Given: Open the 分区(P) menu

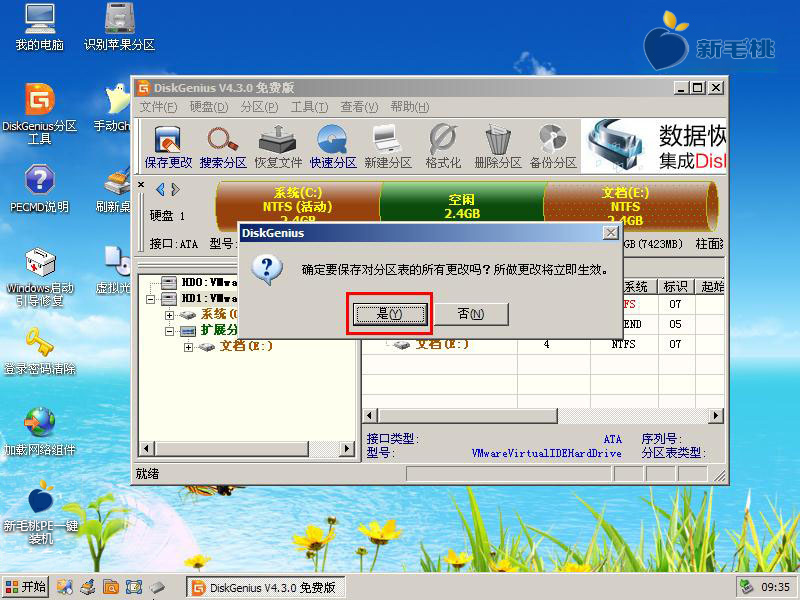Looking at the screenshot, I should [x=259, y=107].
